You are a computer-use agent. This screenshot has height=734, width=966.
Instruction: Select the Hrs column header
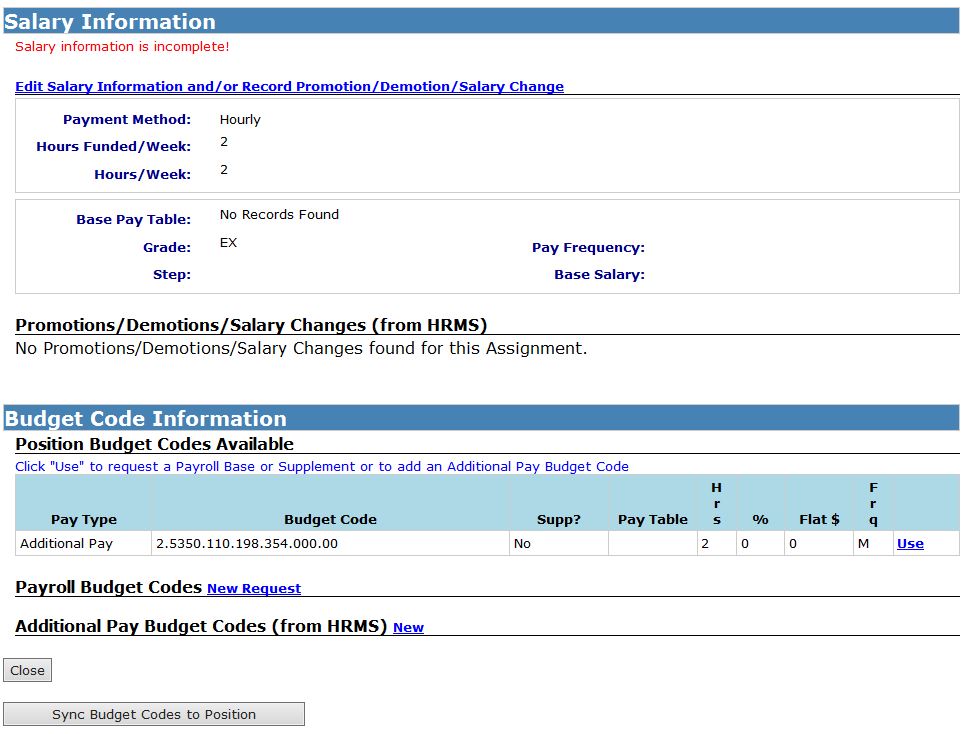(x=716, y=504)
